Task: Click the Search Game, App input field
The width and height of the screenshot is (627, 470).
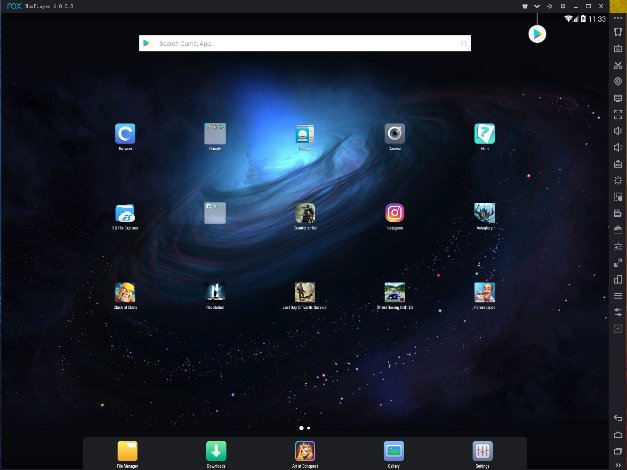Action: (x=305, y=43)
